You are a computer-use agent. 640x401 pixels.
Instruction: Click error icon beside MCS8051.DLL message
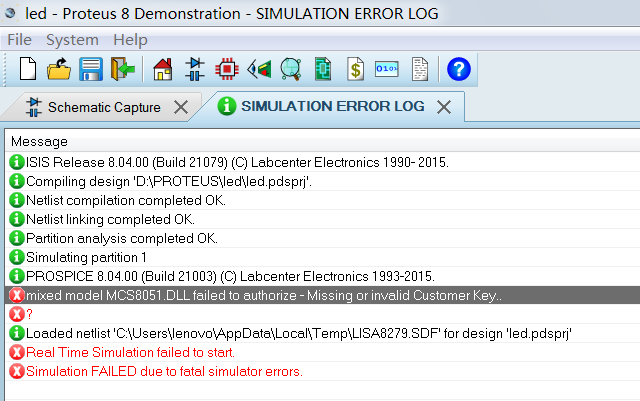17,295
